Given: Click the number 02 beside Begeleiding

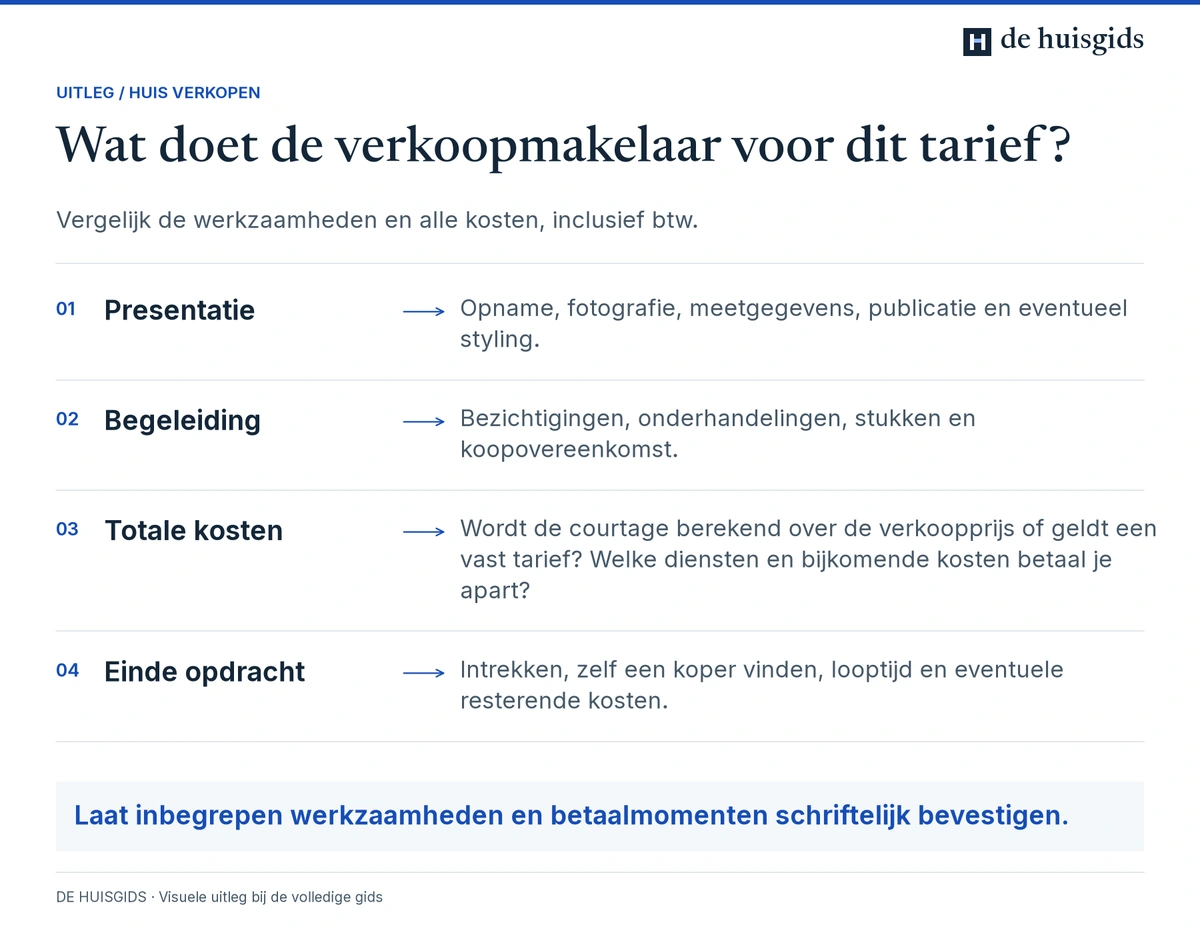Looking at the screenshot, I should pyautogui.click(x=67, y=419).
